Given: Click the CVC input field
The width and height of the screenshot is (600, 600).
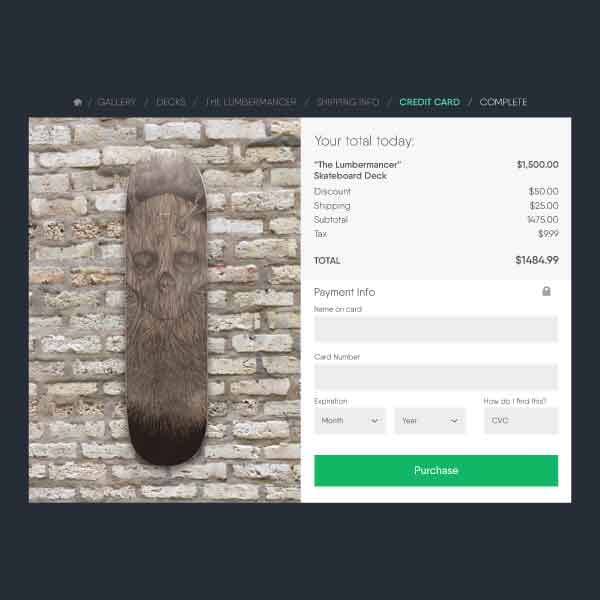Looking at the screenshot, I should (x=521, y=421).
